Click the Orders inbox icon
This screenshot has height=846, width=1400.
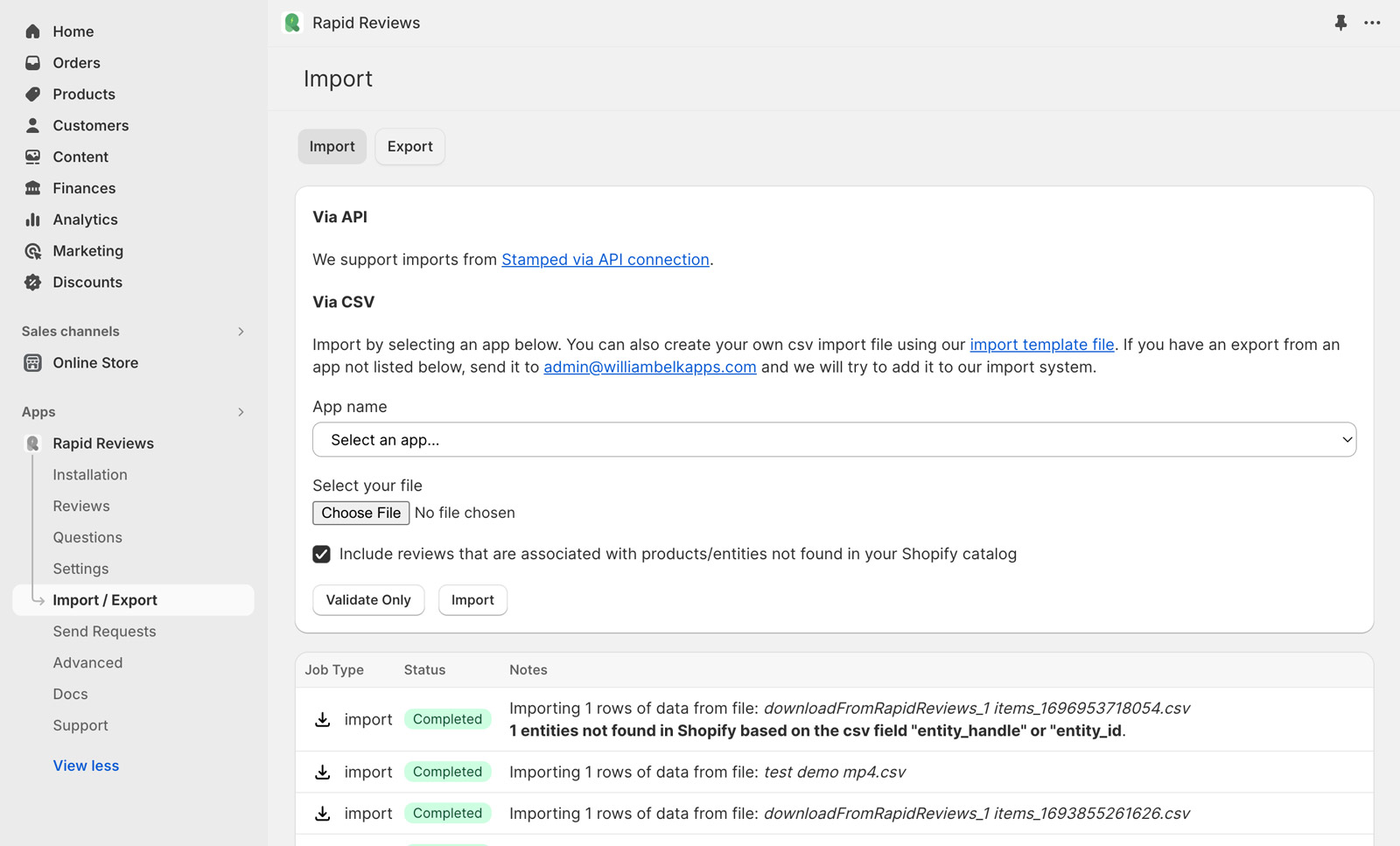[33, 63]
